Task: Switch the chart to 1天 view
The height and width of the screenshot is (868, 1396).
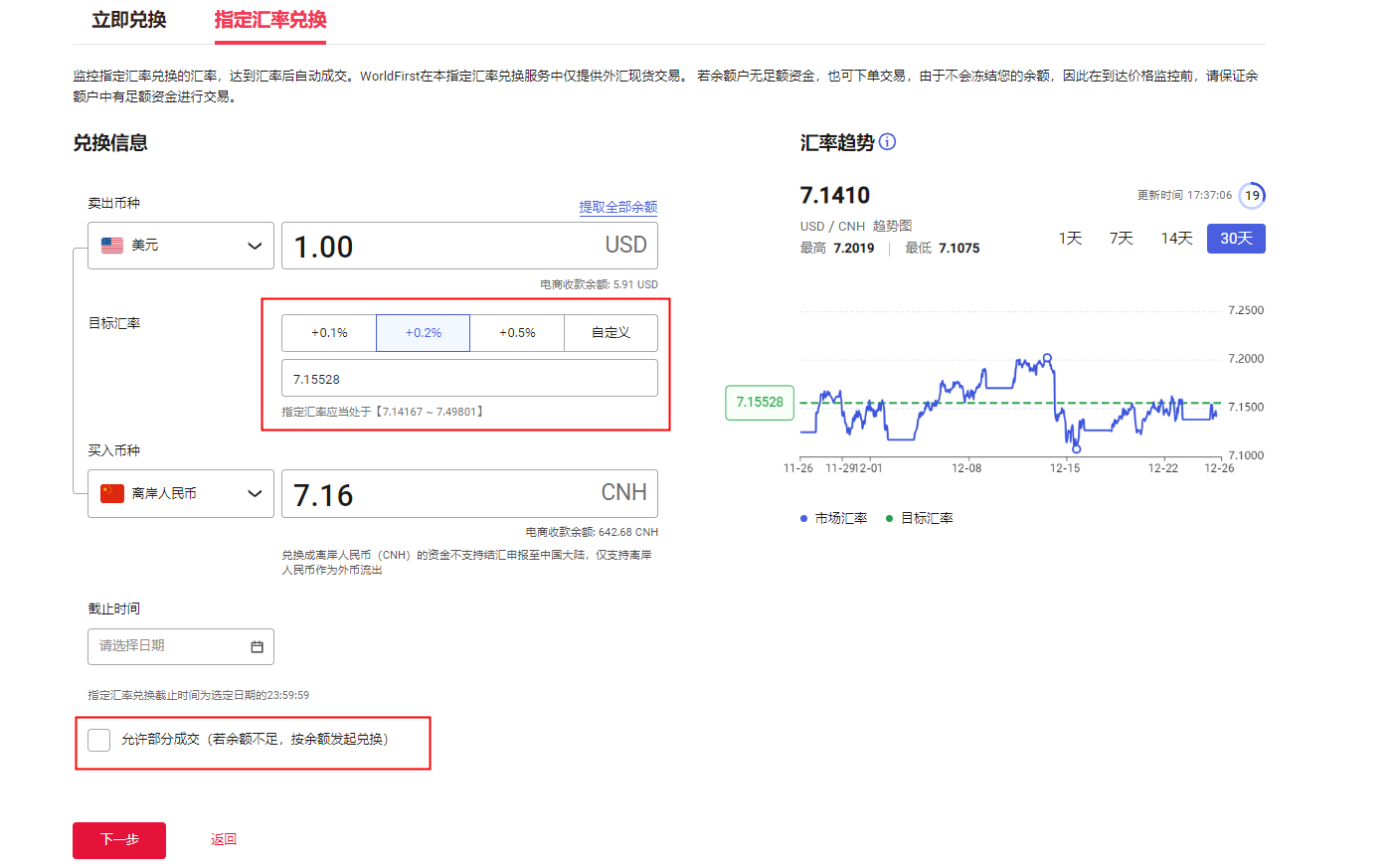Action: point(1069,238)
